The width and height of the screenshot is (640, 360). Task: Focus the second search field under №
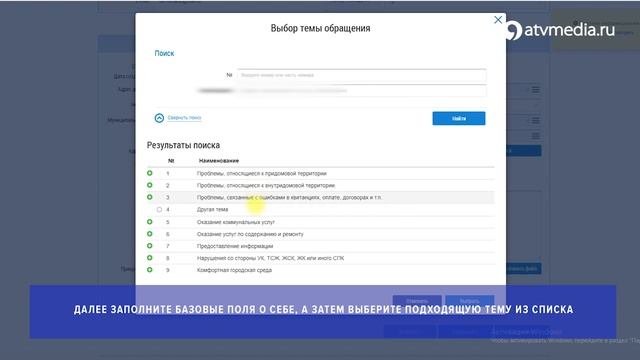[x=362, y=91]
